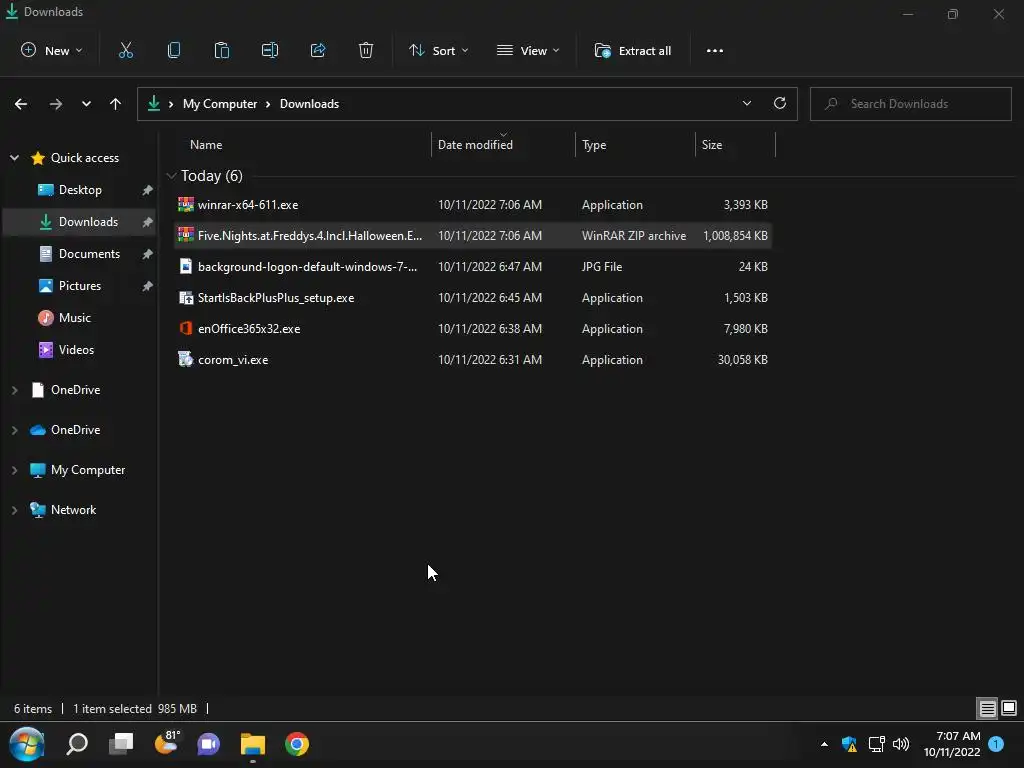Open the Sort dropdown menu
Image resolution: width=1024 pixels, height=768 pixels.
click(x=439, y=50)
